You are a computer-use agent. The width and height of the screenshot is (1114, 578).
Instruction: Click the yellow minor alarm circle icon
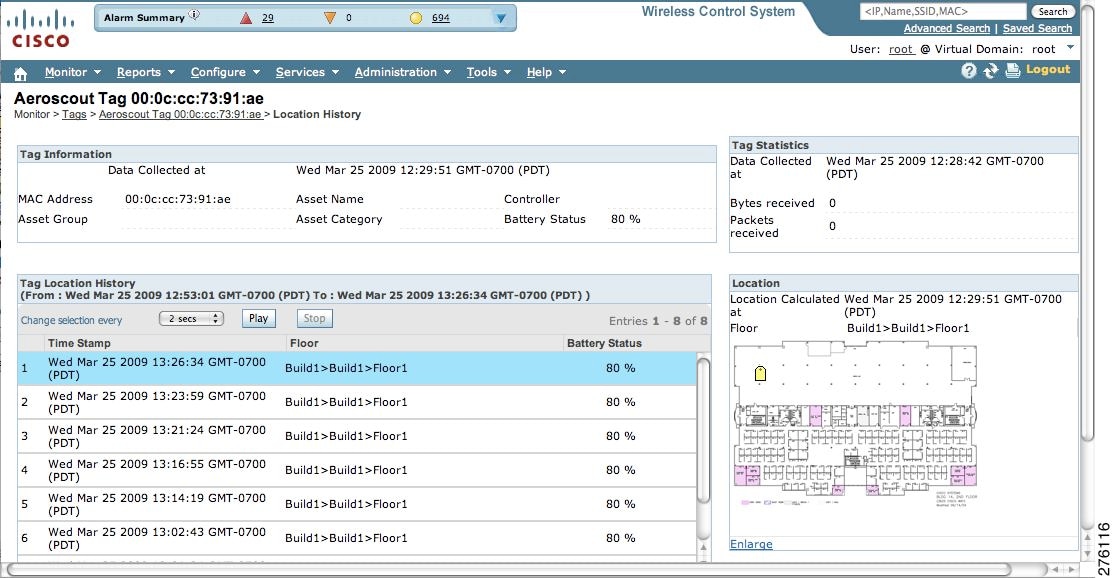pos(416,18)
